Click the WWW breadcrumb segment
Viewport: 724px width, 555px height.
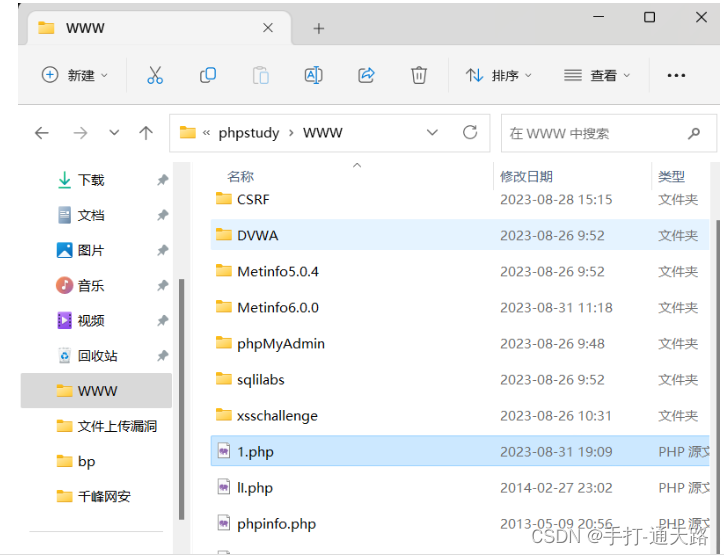(323, 133)
